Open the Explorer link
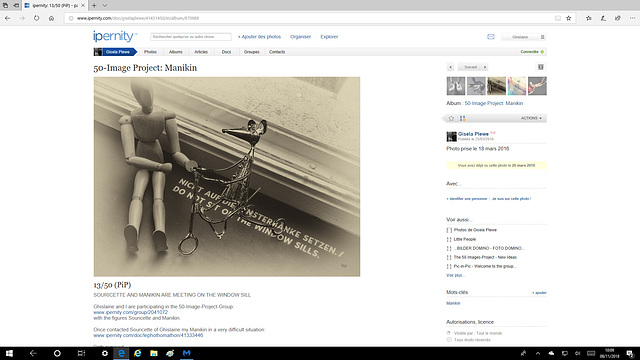 pos(329,37)
